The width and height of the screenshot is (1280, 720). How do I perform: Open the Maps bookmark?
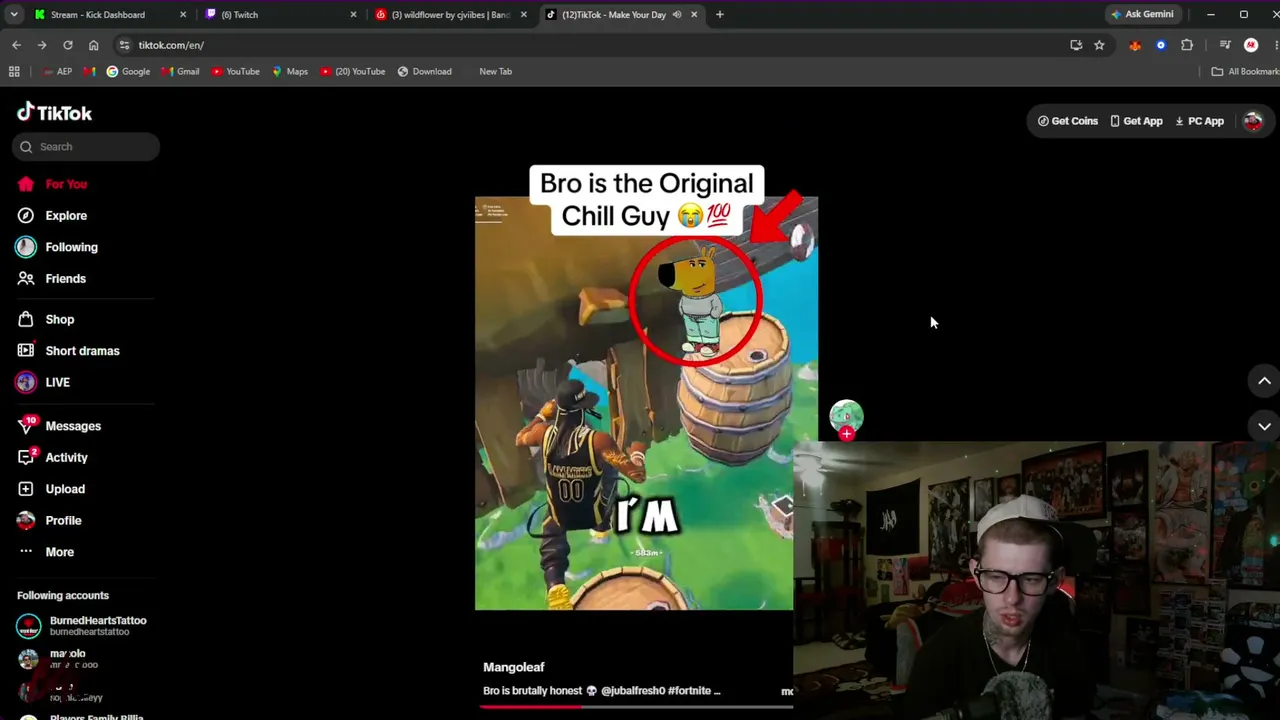[x=290, y=72]
